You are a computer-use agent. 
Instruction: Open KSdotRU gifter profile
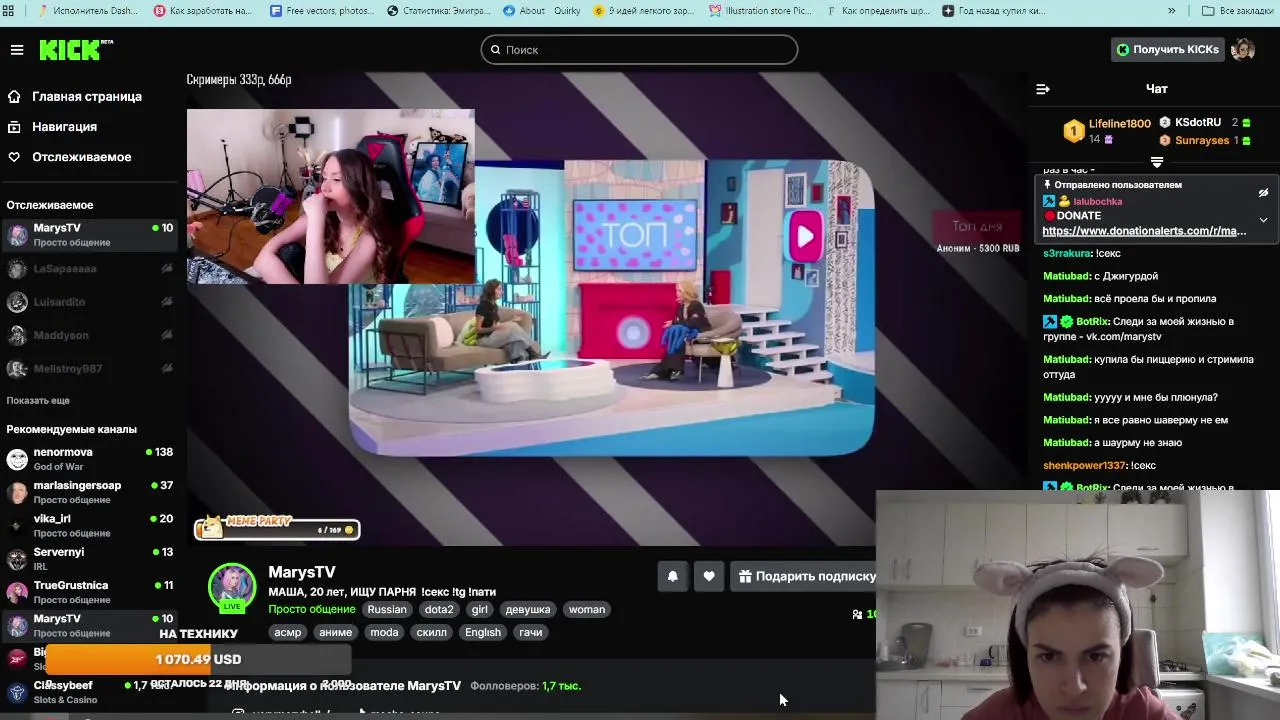(1197, 122)
